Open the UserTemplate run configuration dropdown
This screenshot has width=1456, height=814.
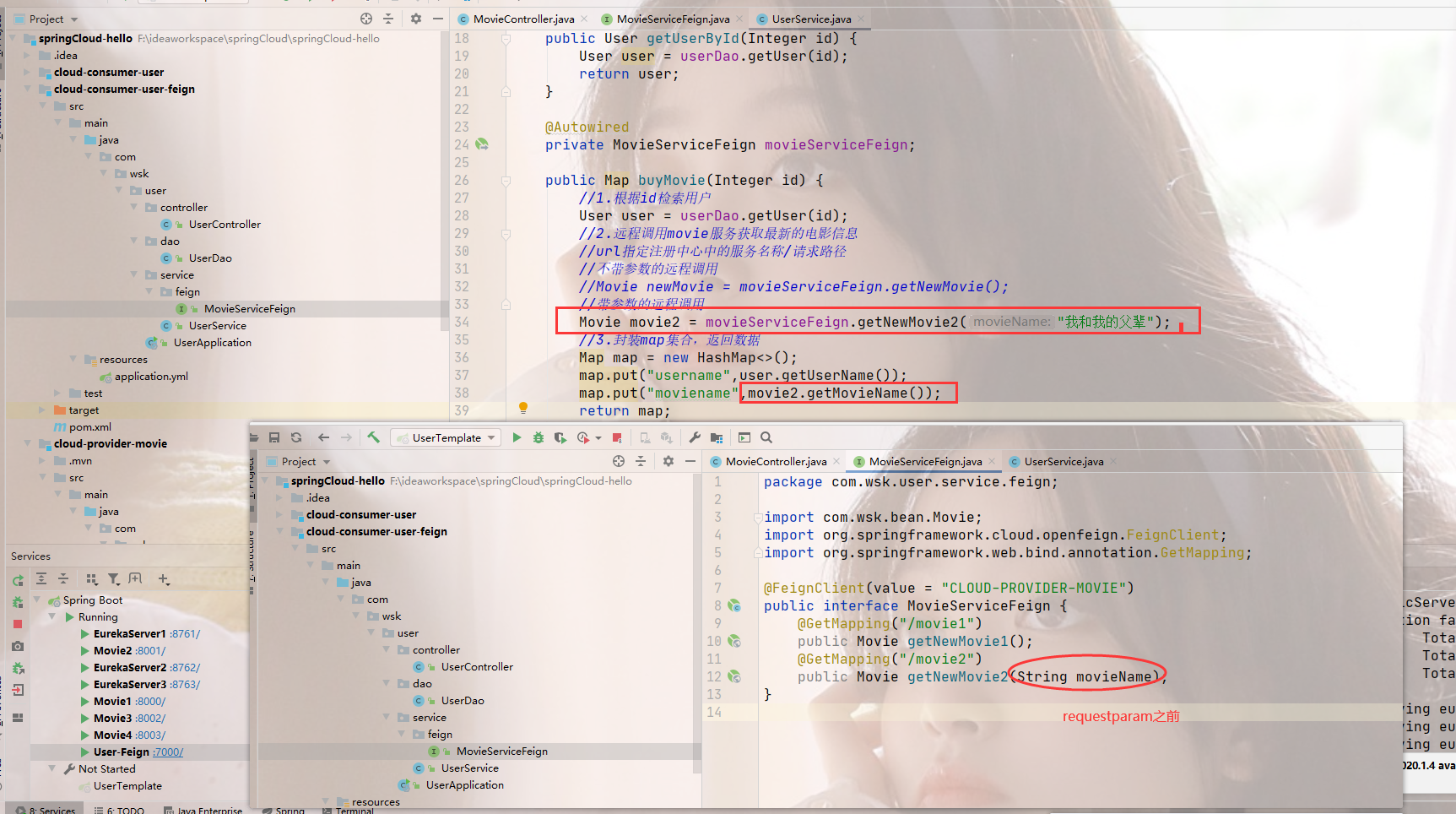pyautogui.click(x=446, y=437)
